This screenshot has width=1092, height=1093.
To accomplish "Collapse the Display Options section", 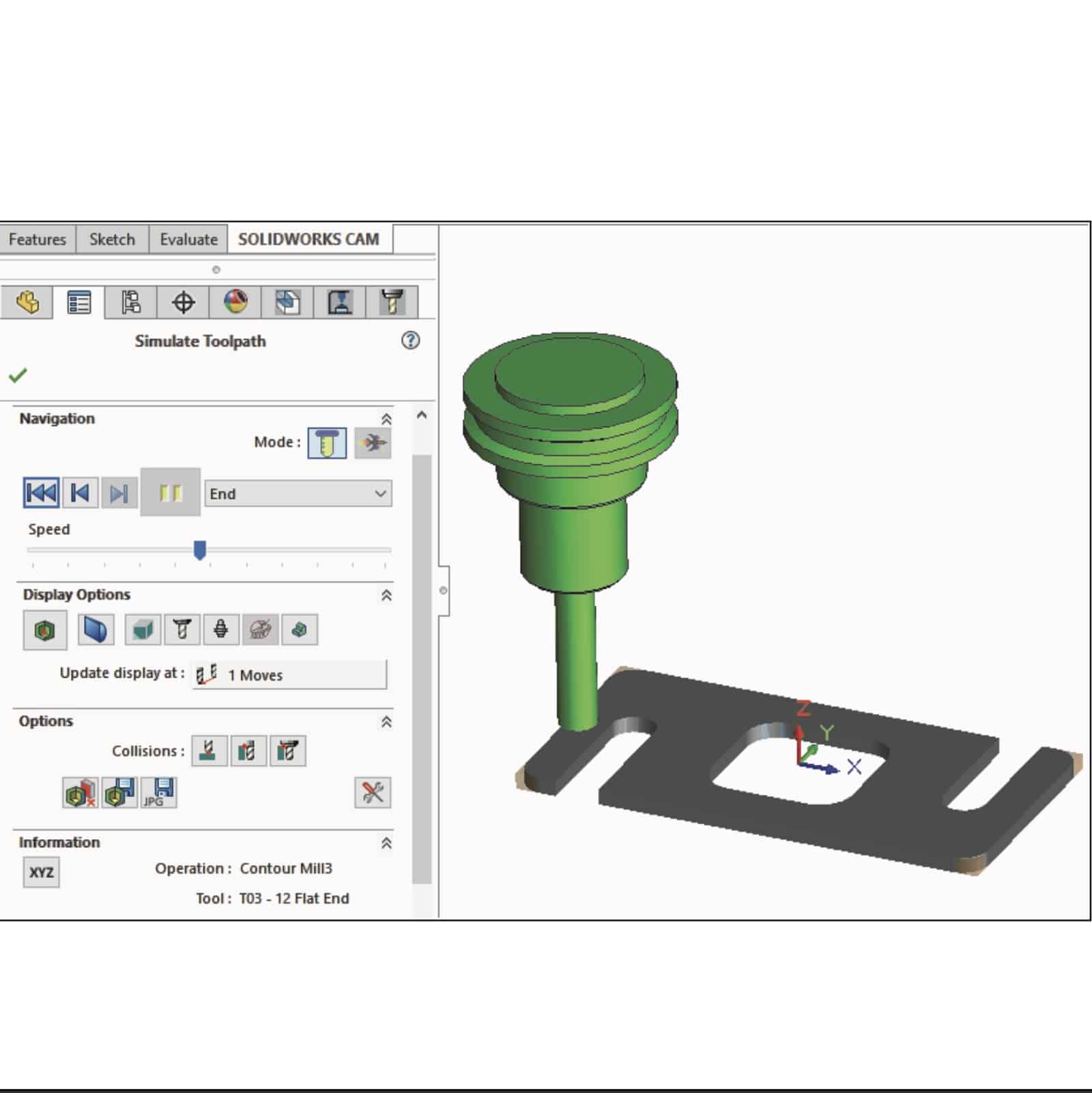I will tap(386, 595).
